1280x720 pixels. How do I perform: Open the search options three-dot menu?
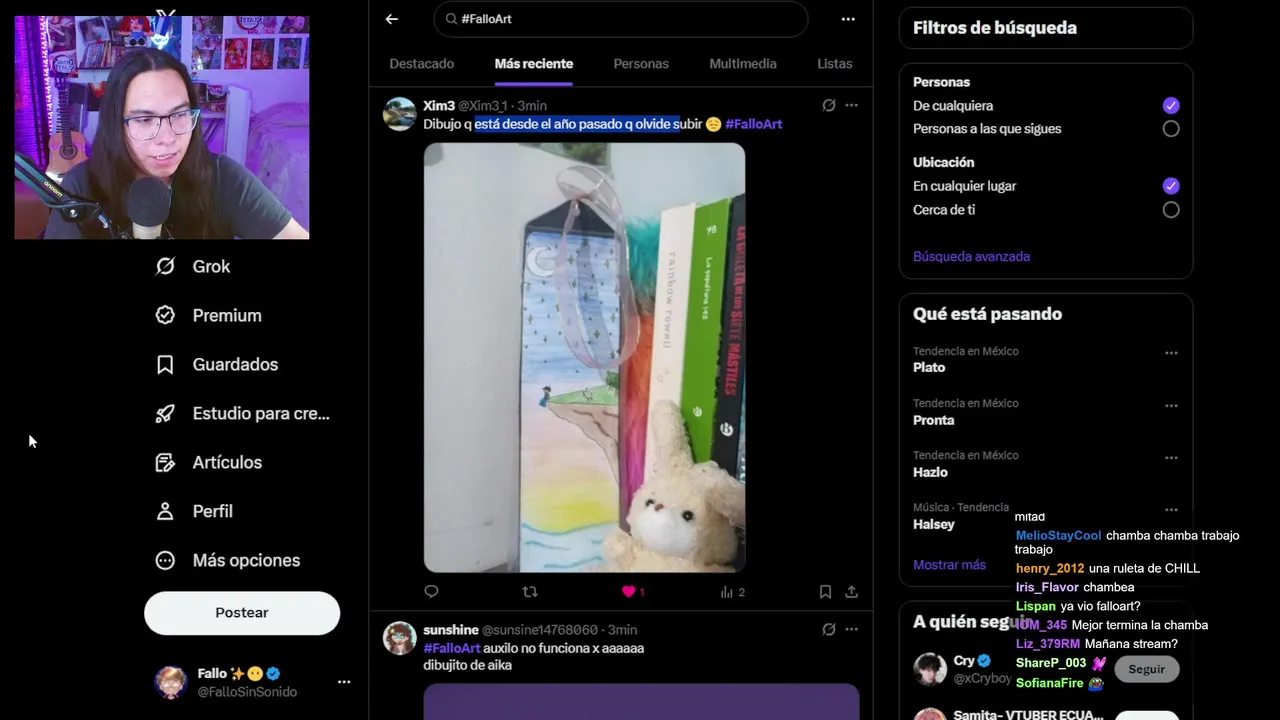pos(848,19)
